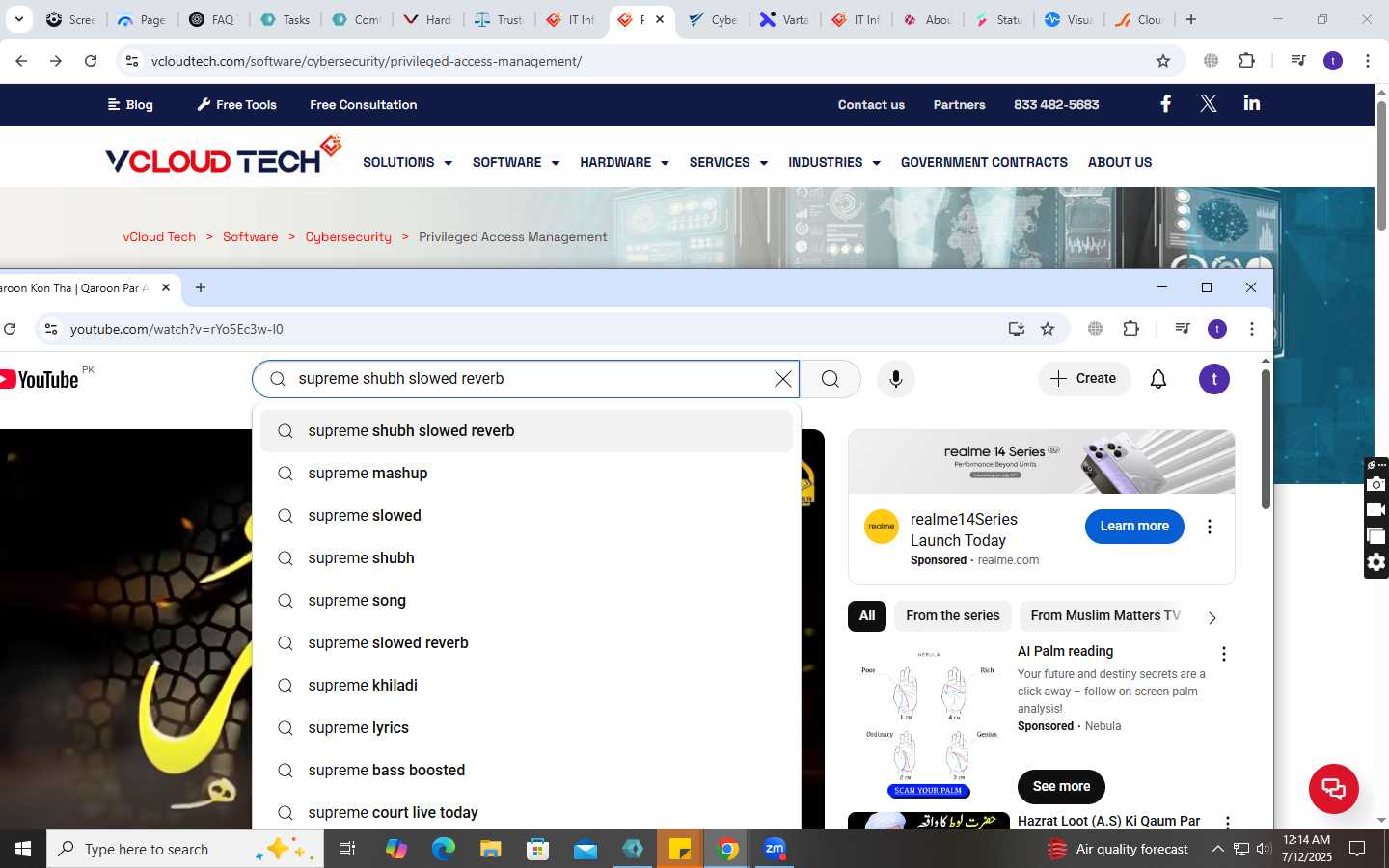Bookmark the YouTube page with star icon

click(1048, 329)
